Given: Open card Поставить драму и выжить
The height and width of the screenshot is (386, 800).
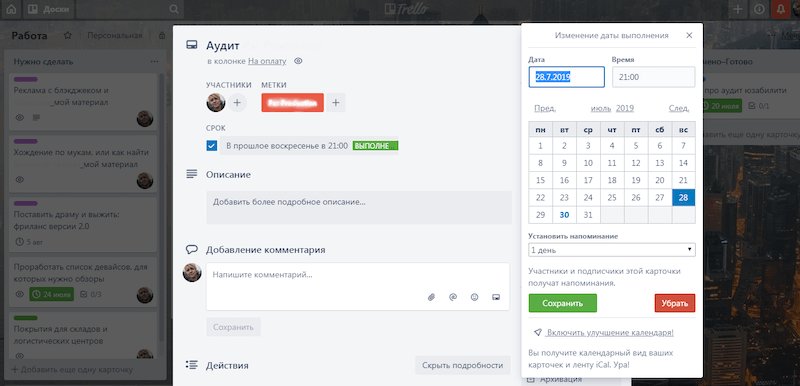Looking at the screenshot, I should pyautogui.click(x=84, y=224).
